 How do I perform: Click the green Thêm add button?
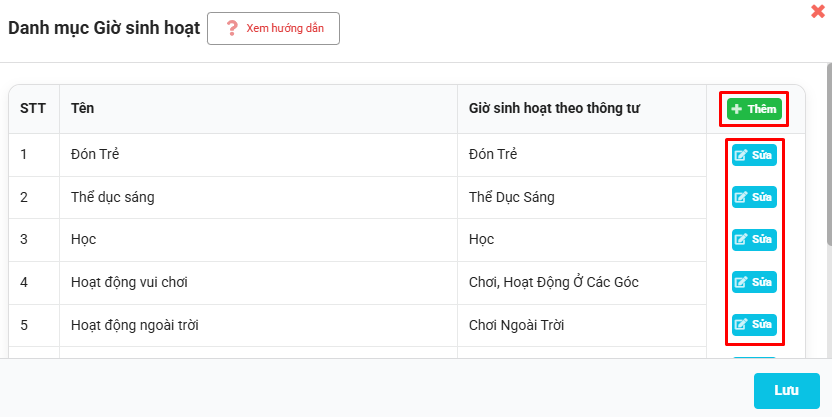(x=754, y=109)
